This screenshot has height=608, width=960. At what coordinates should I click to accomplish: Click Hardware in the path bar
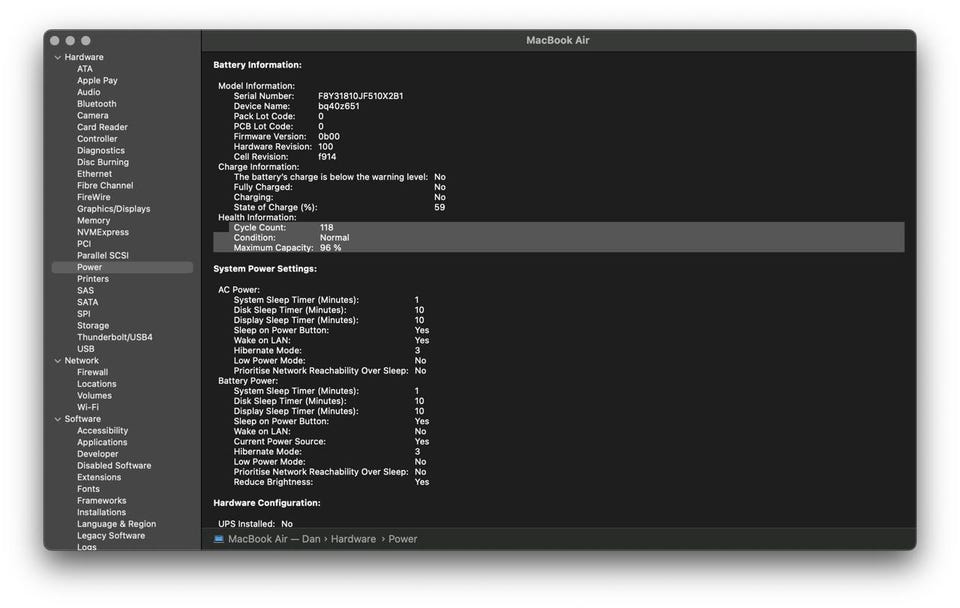353,539
